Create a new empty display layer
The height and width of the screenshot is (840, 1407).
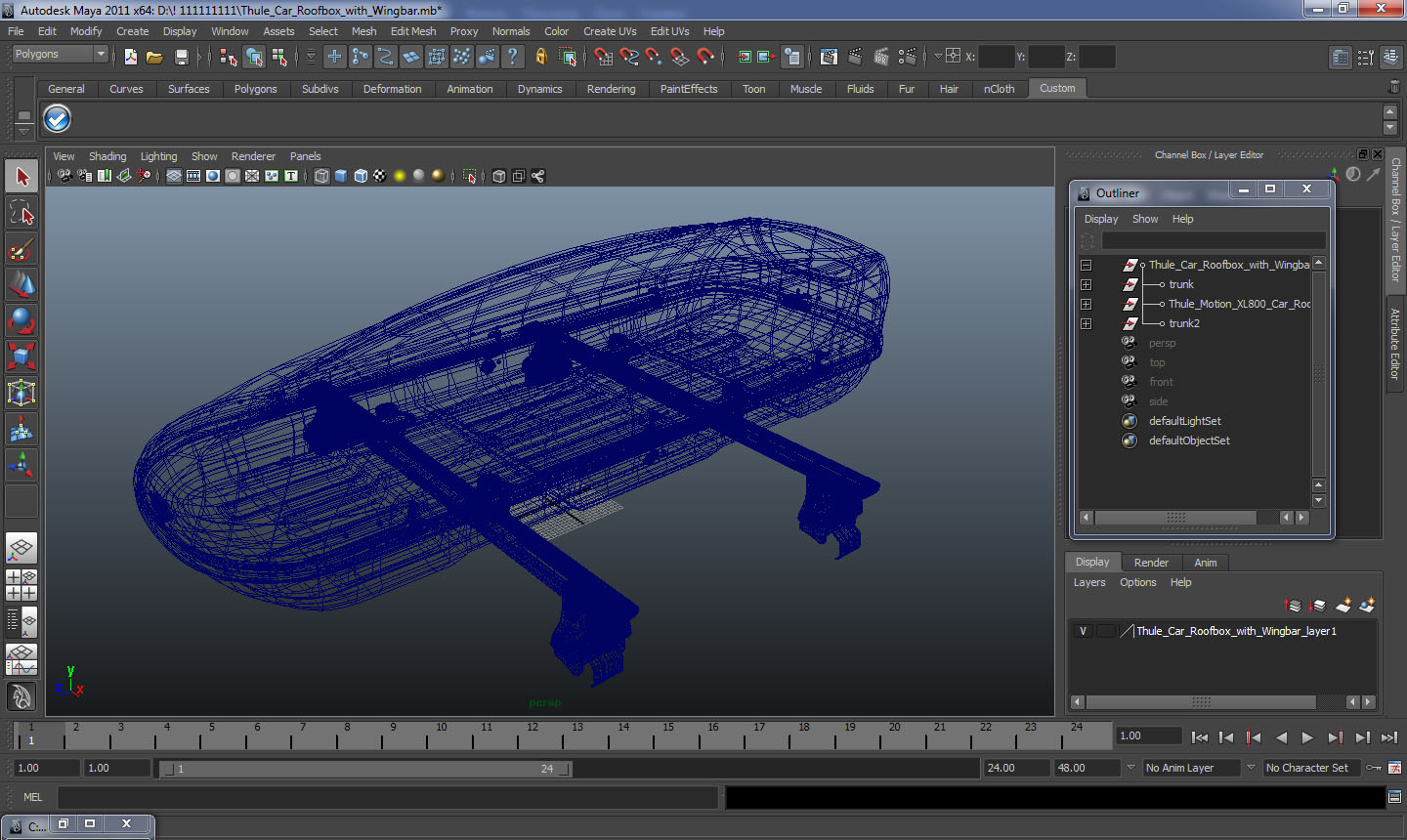click(x=1343, y=606)
